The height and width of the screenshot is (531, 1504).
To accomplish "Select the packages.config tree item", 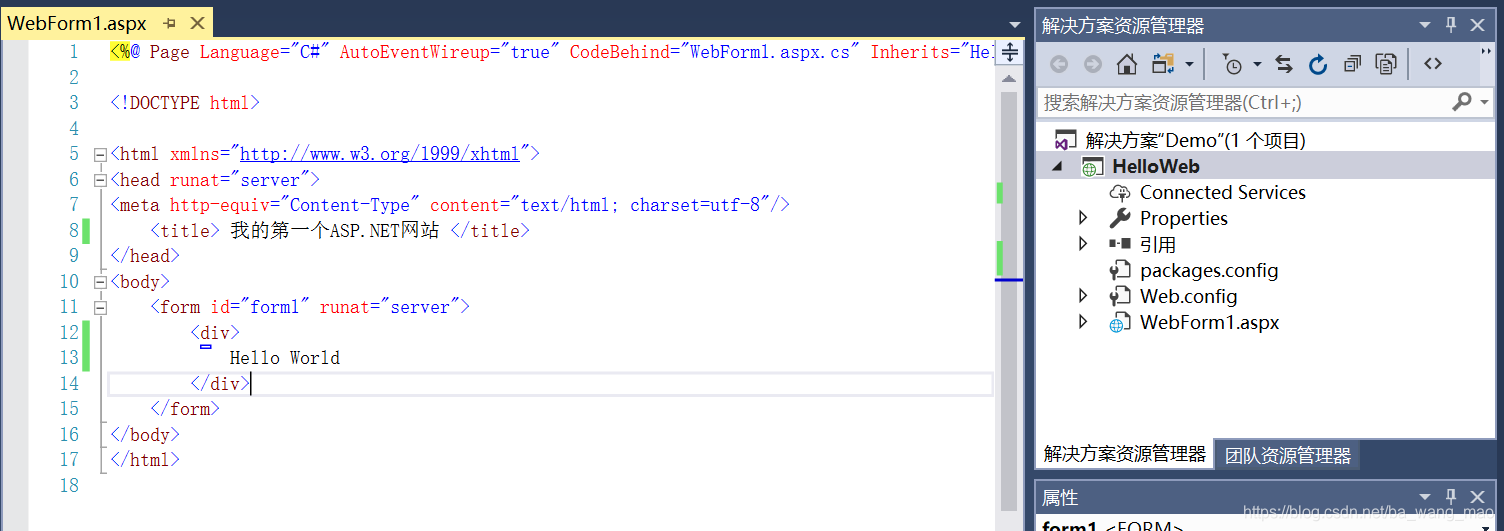I will [1209, 270].
